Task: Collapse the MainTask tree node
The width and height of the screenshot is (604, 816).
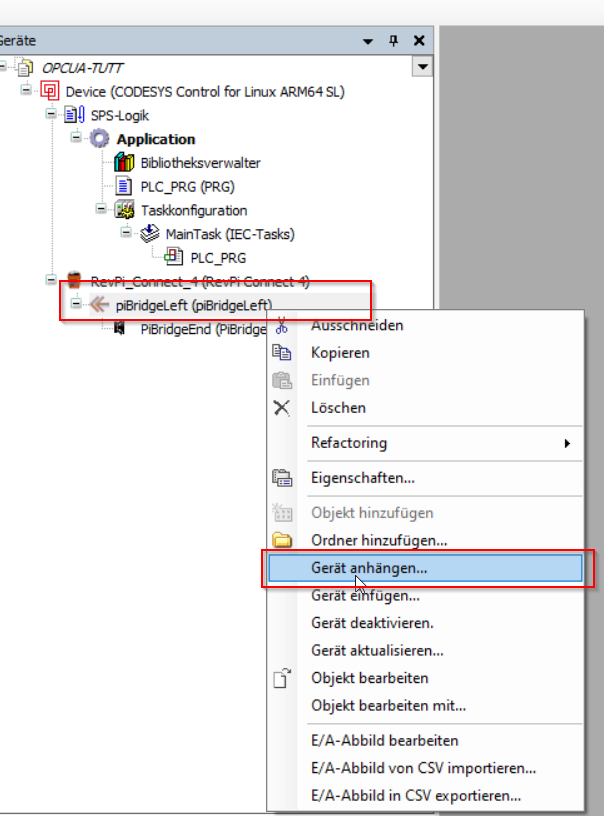Action: pyautogui.click(x=126, y=234)
